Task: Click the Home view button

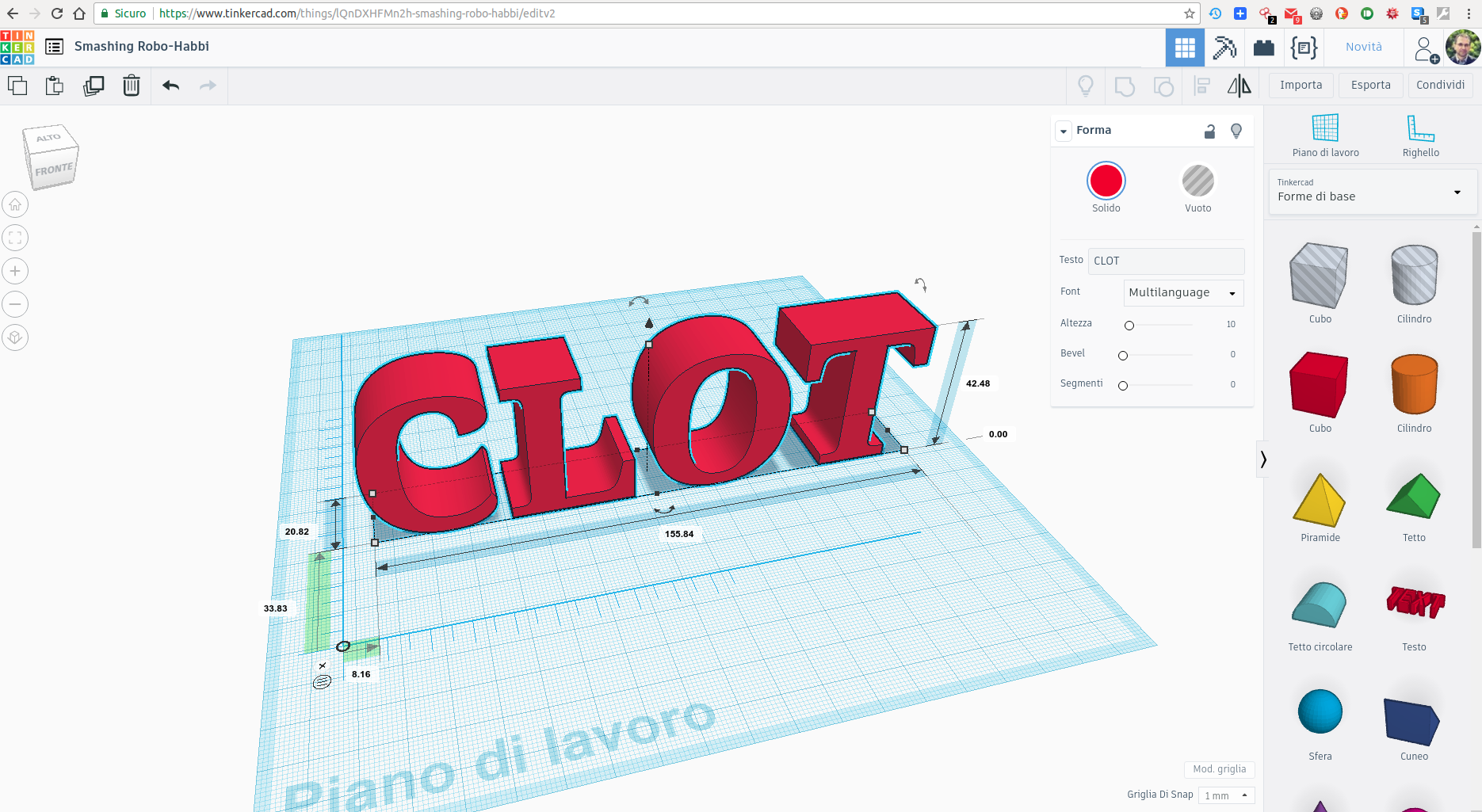Action: (15, 205)
